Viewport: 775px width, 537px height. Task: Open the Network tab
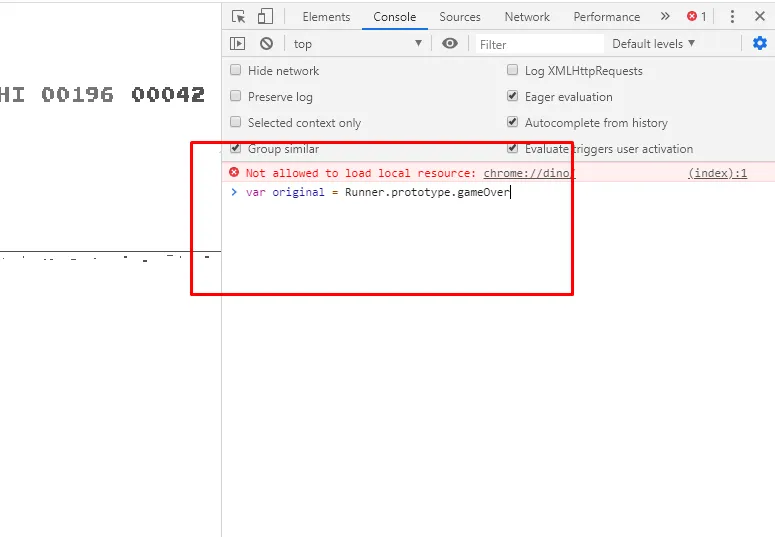(x=527, y=17)
